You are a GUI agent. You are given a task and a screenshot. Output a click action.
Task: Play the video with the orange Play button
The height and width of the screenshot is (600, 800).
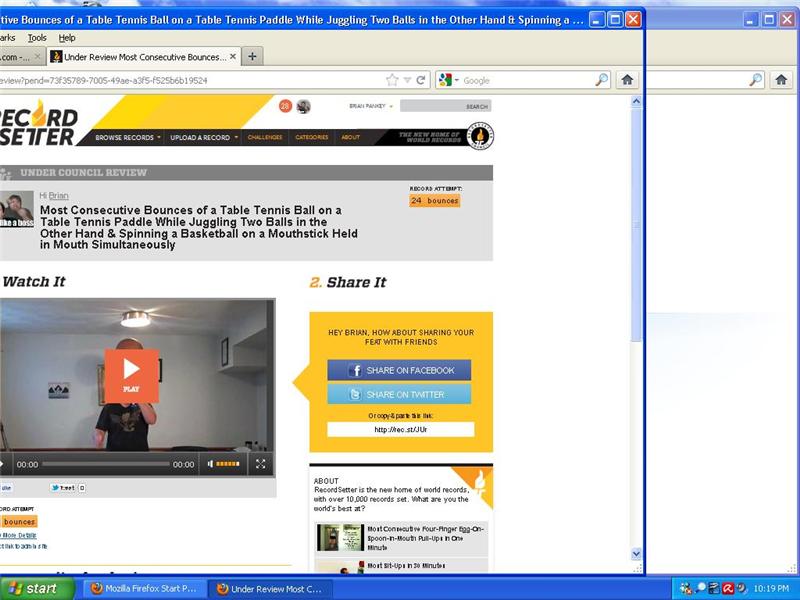point(132,376)
